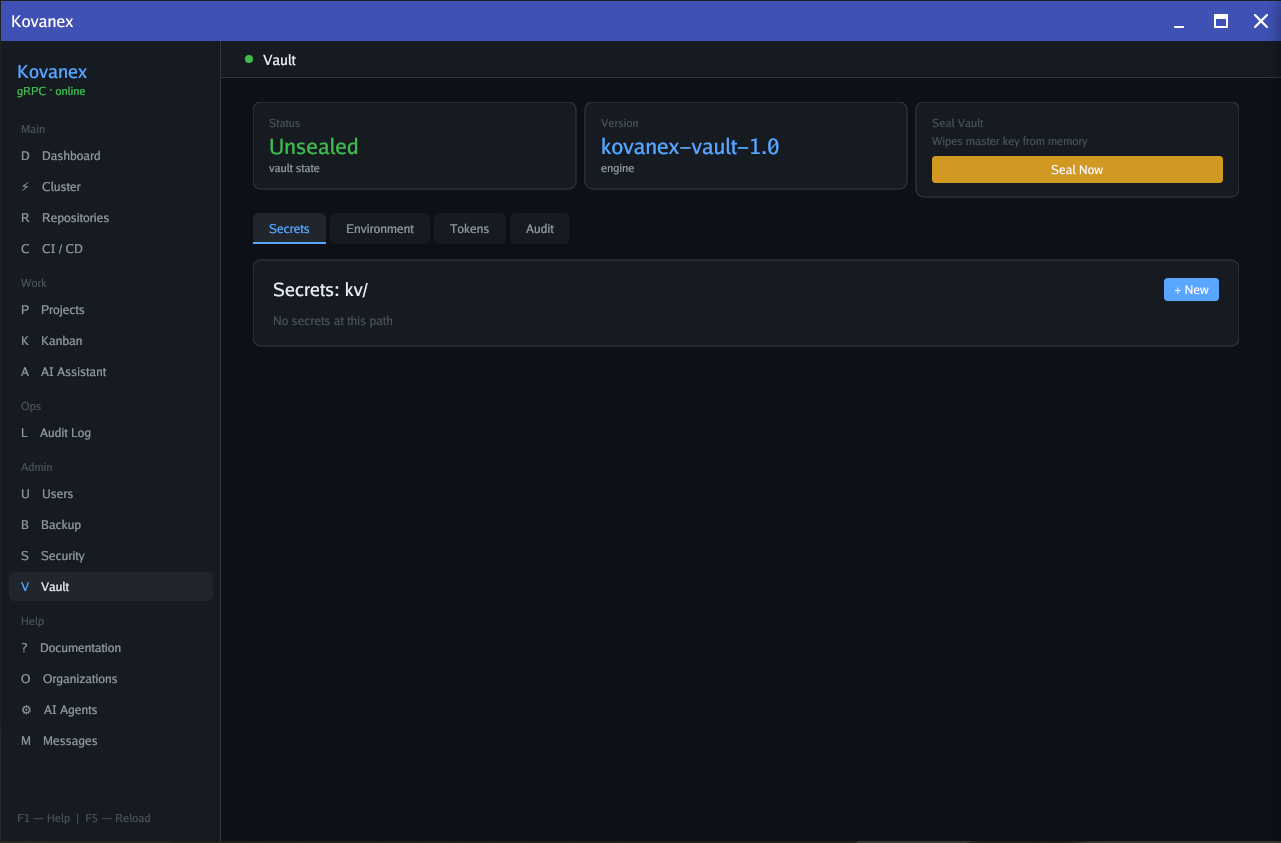Click the Seal Now button

[1076, 170]
